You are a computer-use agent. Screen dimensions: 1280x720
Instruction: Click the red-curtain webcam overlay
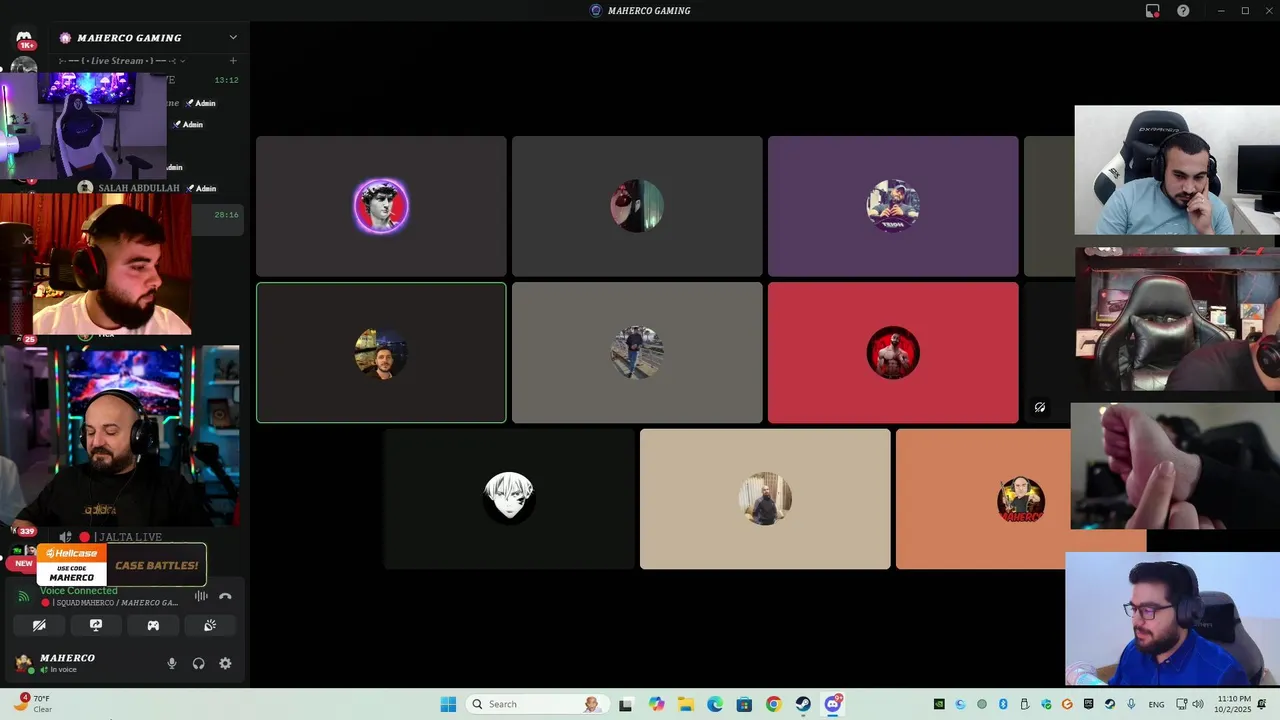pyautogui.click(x=96, y=263)
